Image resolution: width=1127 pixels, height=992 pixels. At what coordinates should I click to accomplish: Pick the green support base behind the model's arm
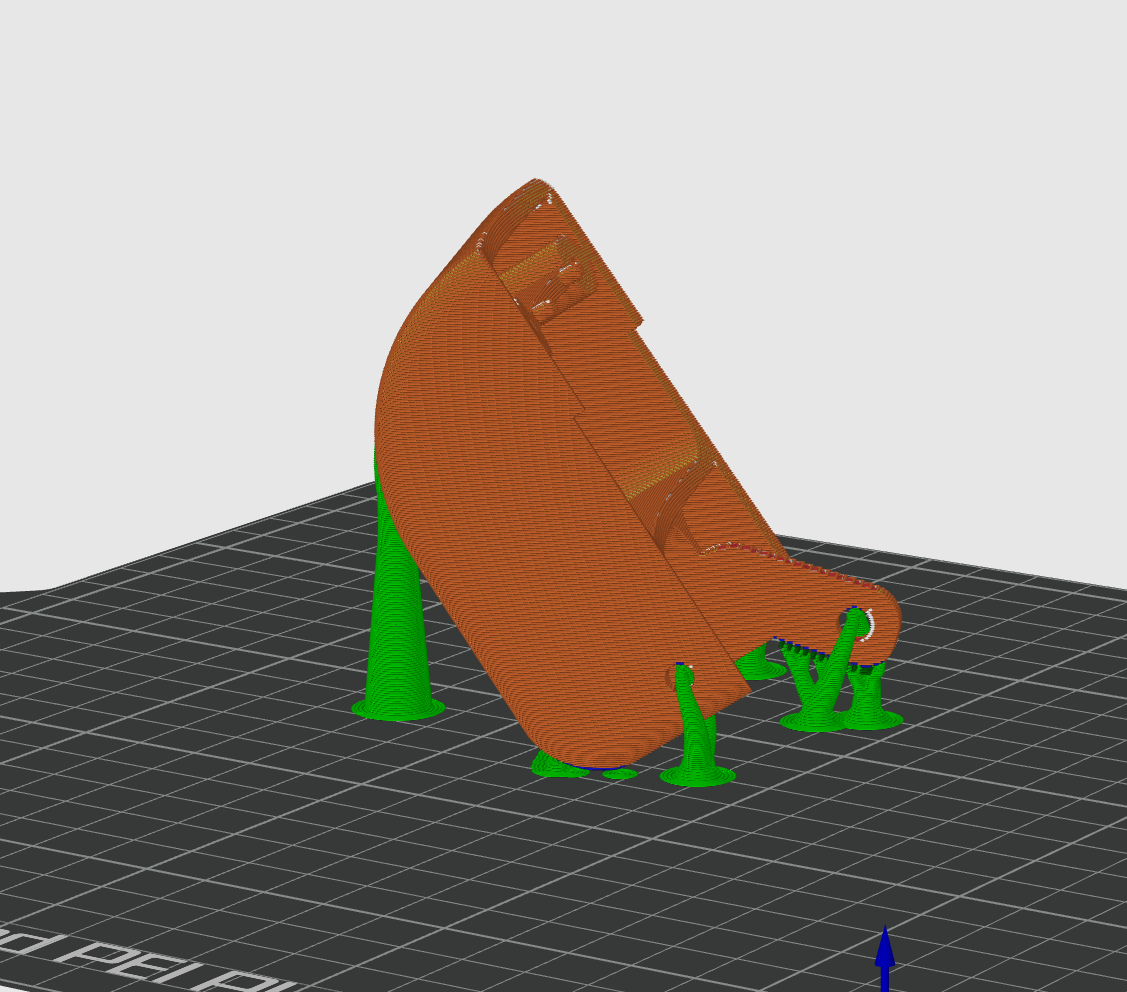(760, 666)
